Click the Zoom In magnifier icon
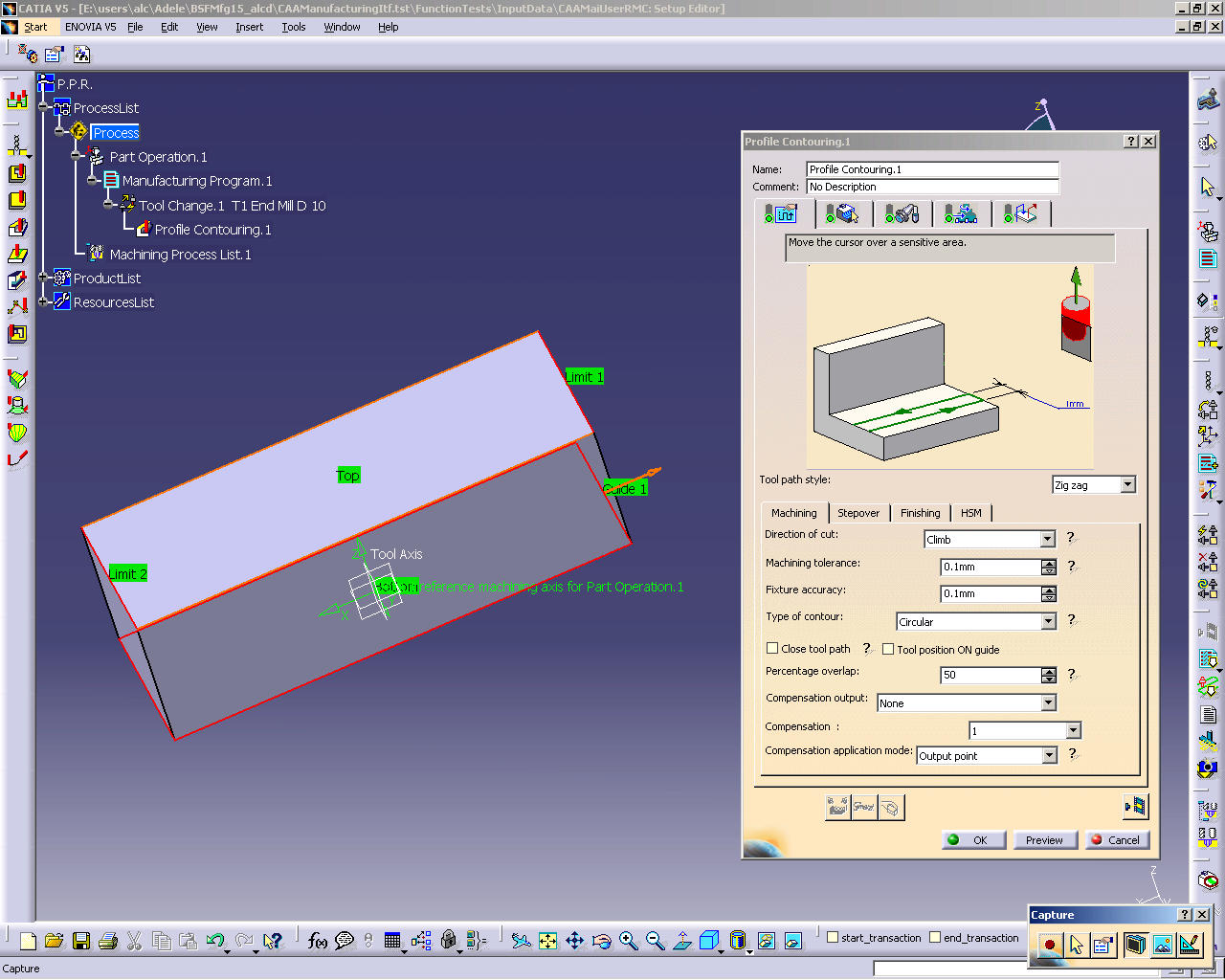This screenshot has height=980, width=1225. 628,941
